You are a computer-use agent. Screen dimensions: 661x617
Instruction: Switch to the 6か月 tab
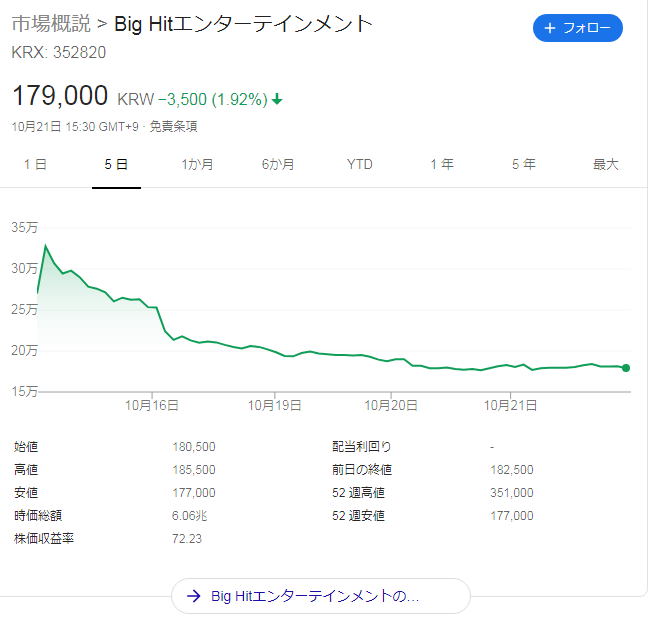(278, 164)
